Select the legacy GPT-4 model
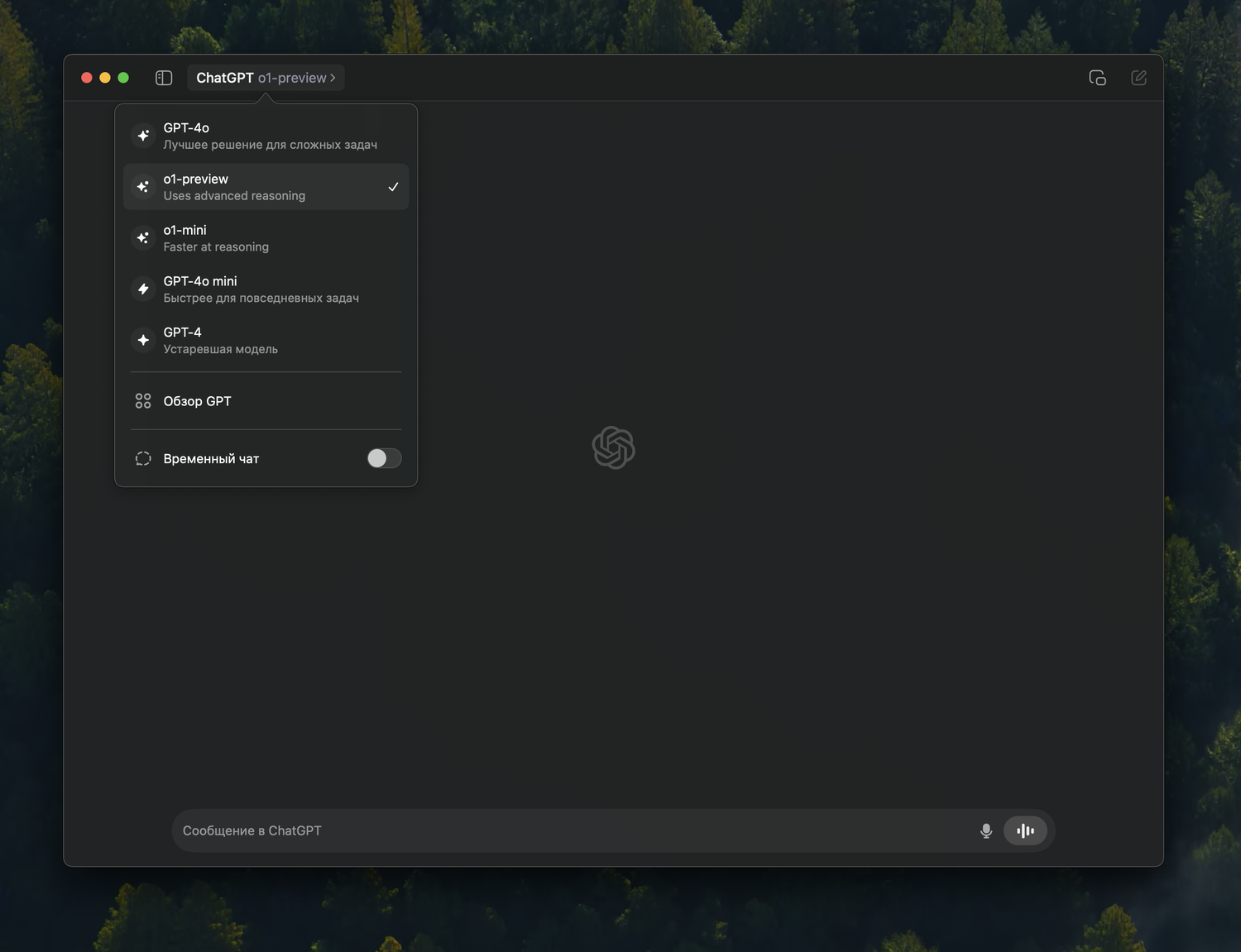 pyautogui.click(x=266, y=341)
